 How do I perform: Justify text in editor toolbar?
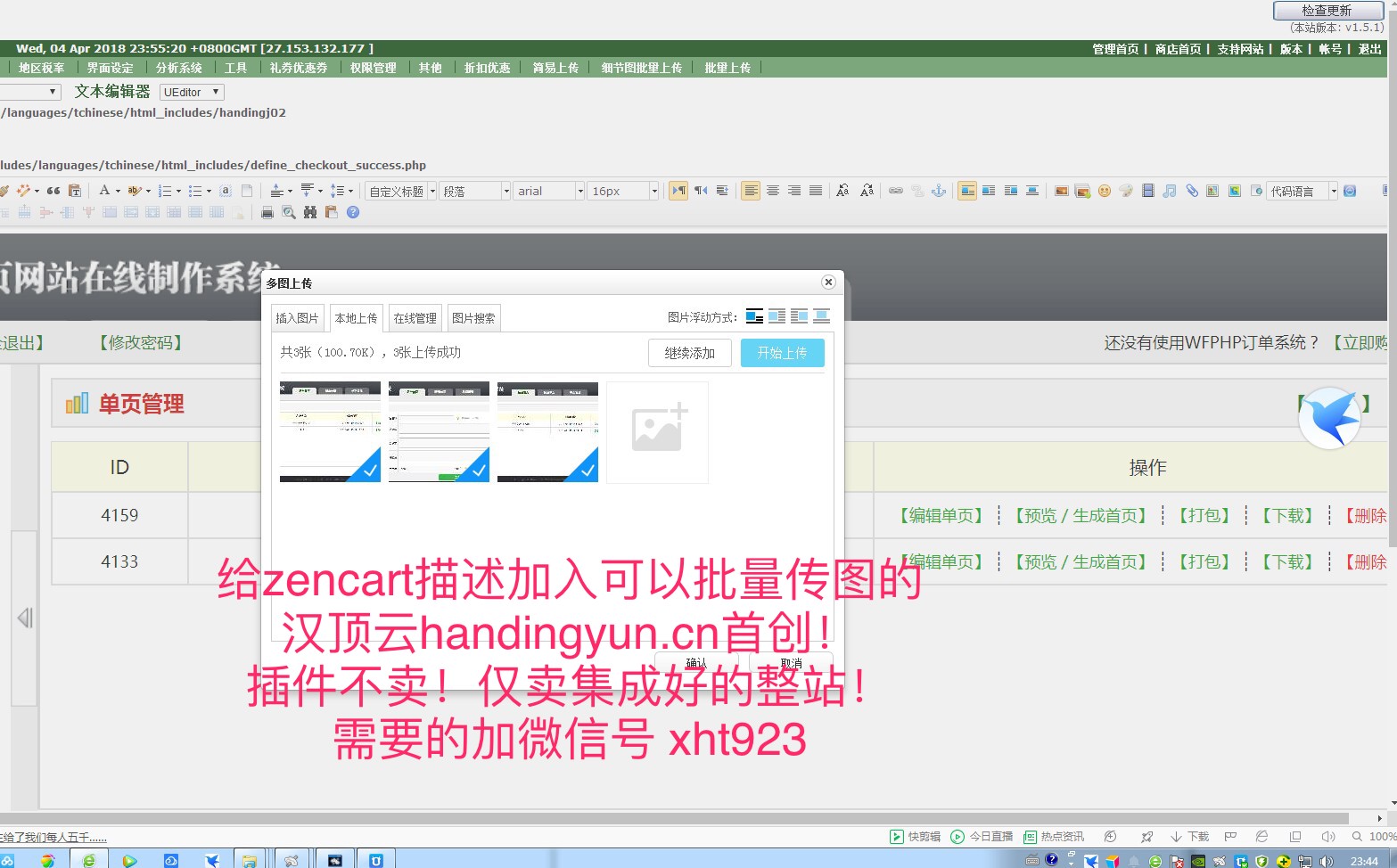click(x=816, y=191)
